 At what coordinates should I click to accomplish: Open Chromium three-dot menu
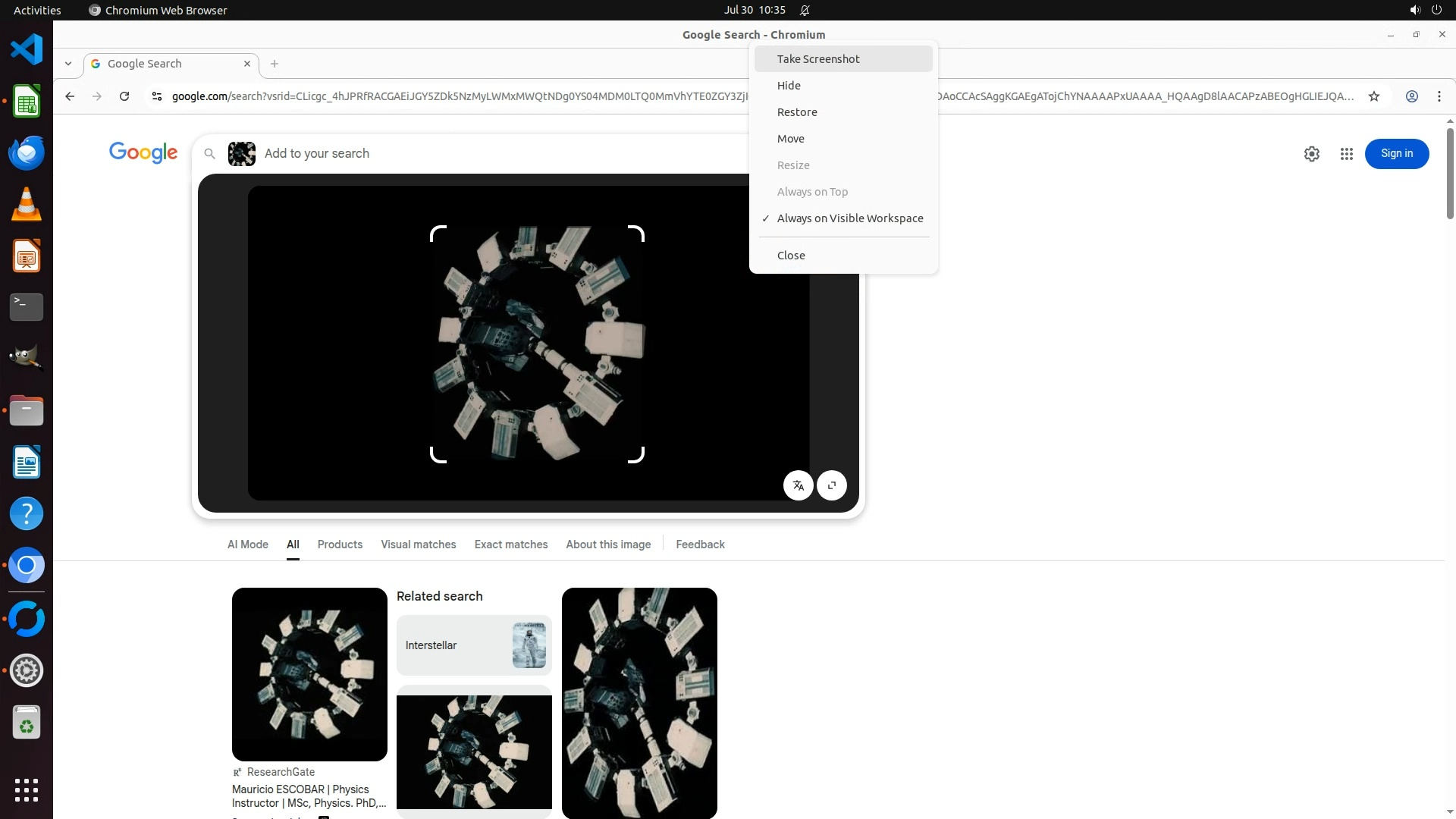coord(1439,96)
